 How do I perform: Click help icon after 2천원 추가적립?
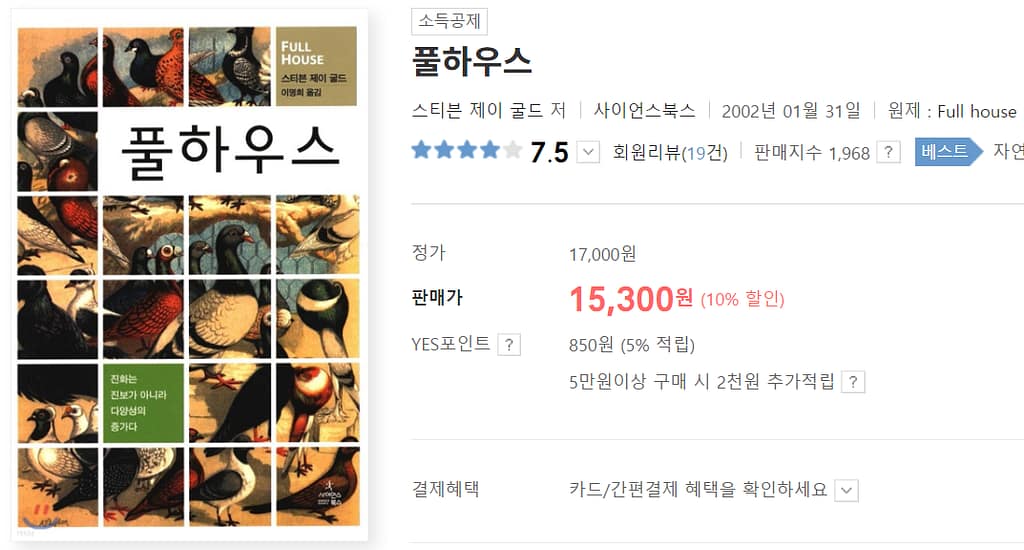pos(854,382)
